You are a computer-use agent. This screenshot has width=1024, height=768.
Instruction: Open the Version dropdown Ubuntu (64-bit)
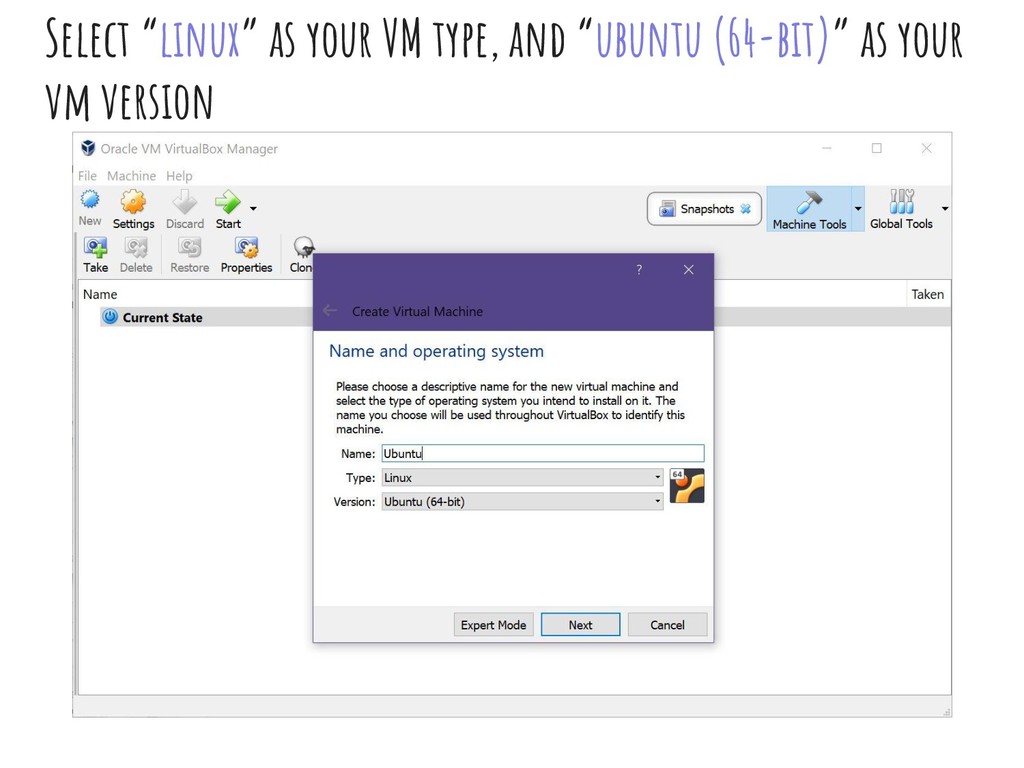pyautogui.click(x=522, y=502)
